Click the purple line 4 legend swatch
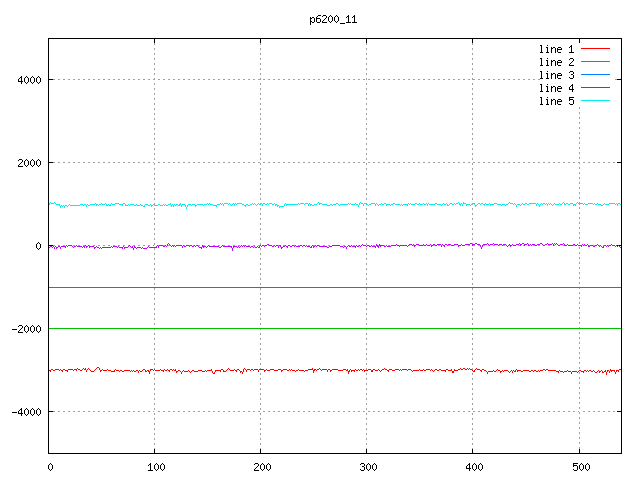The height and width of the screenshot is (480, 640). pos(595,87)
